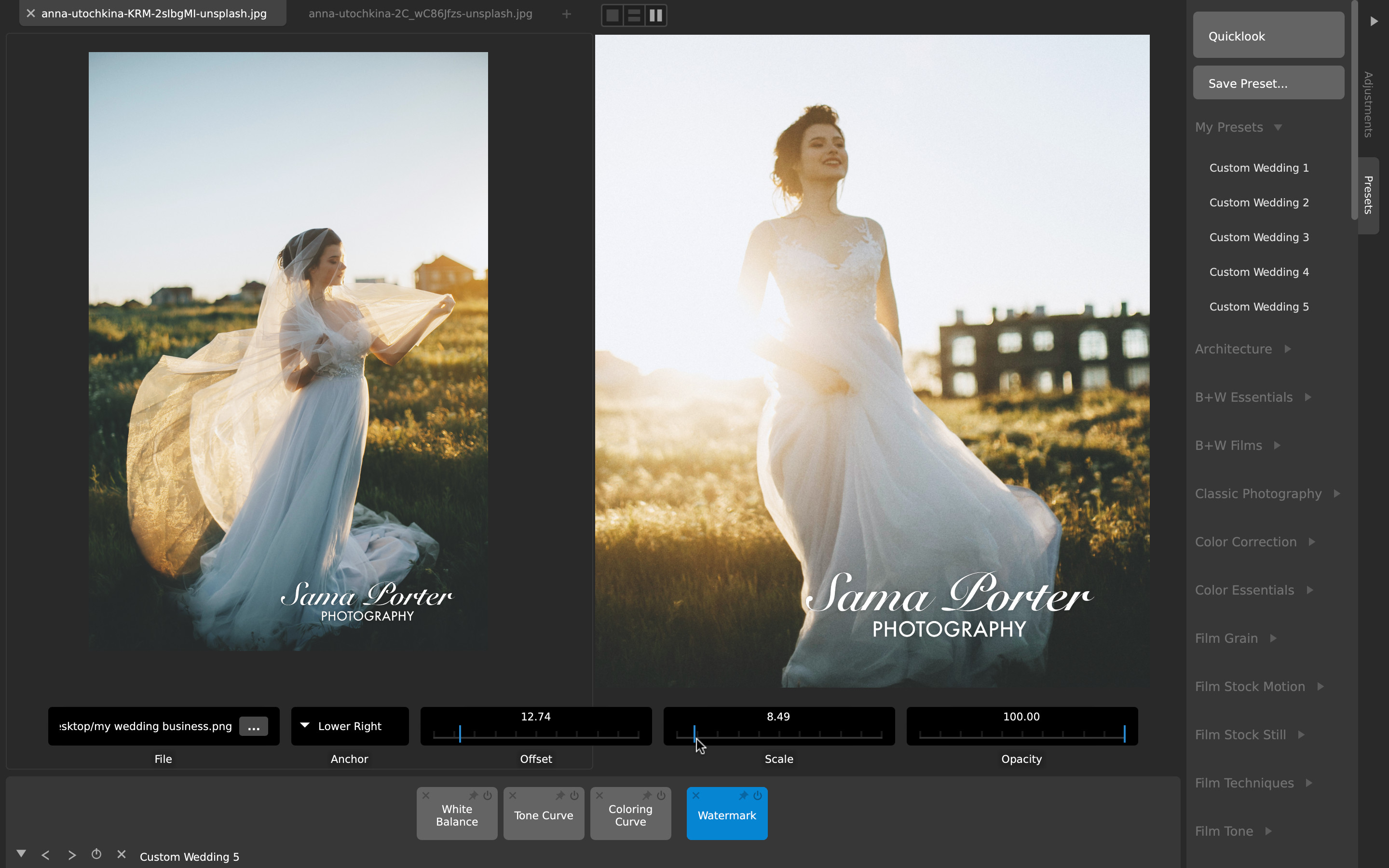
Task: Click the Save Preset... button
Action: point(1268,82)
